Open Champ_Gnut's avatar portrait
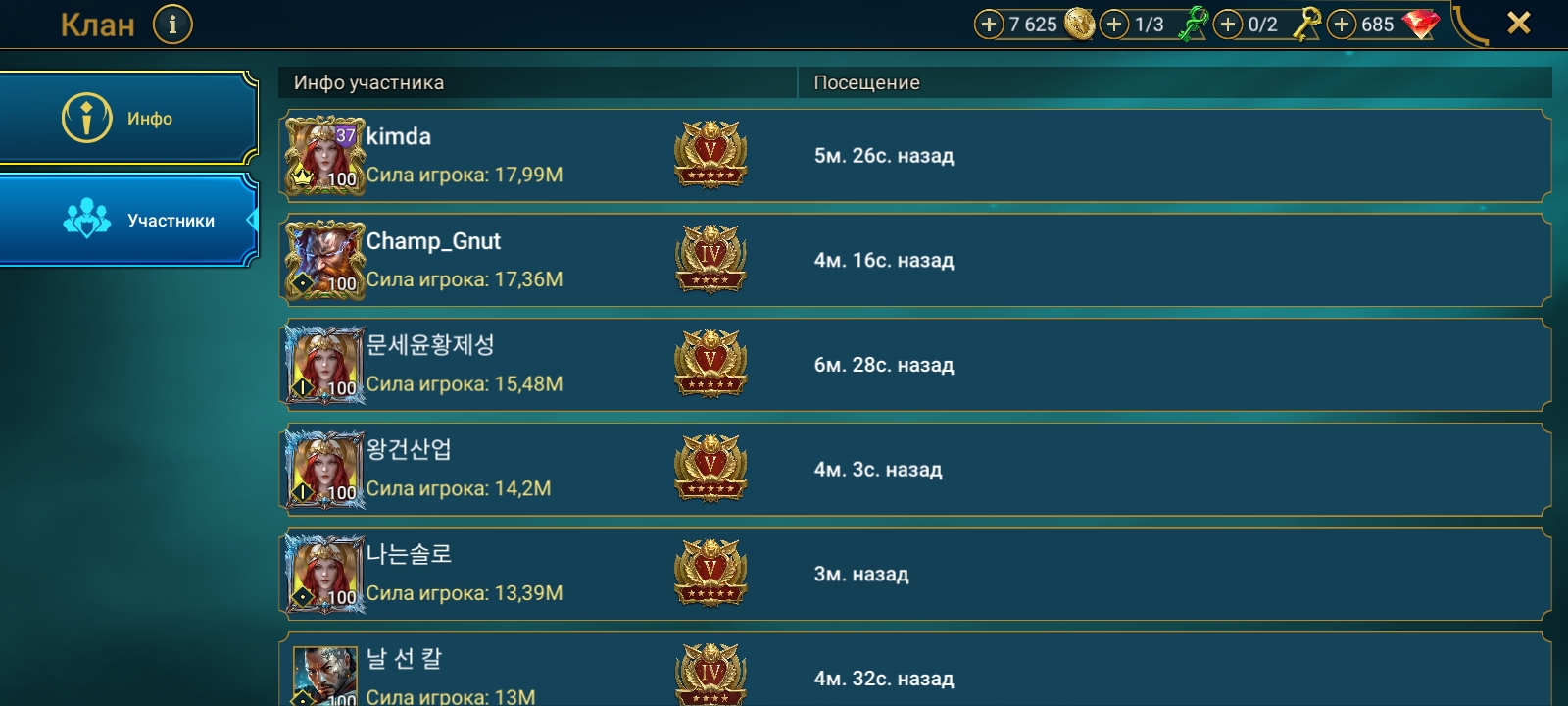This screenshot has height=706, width=1568. point(324,260)
